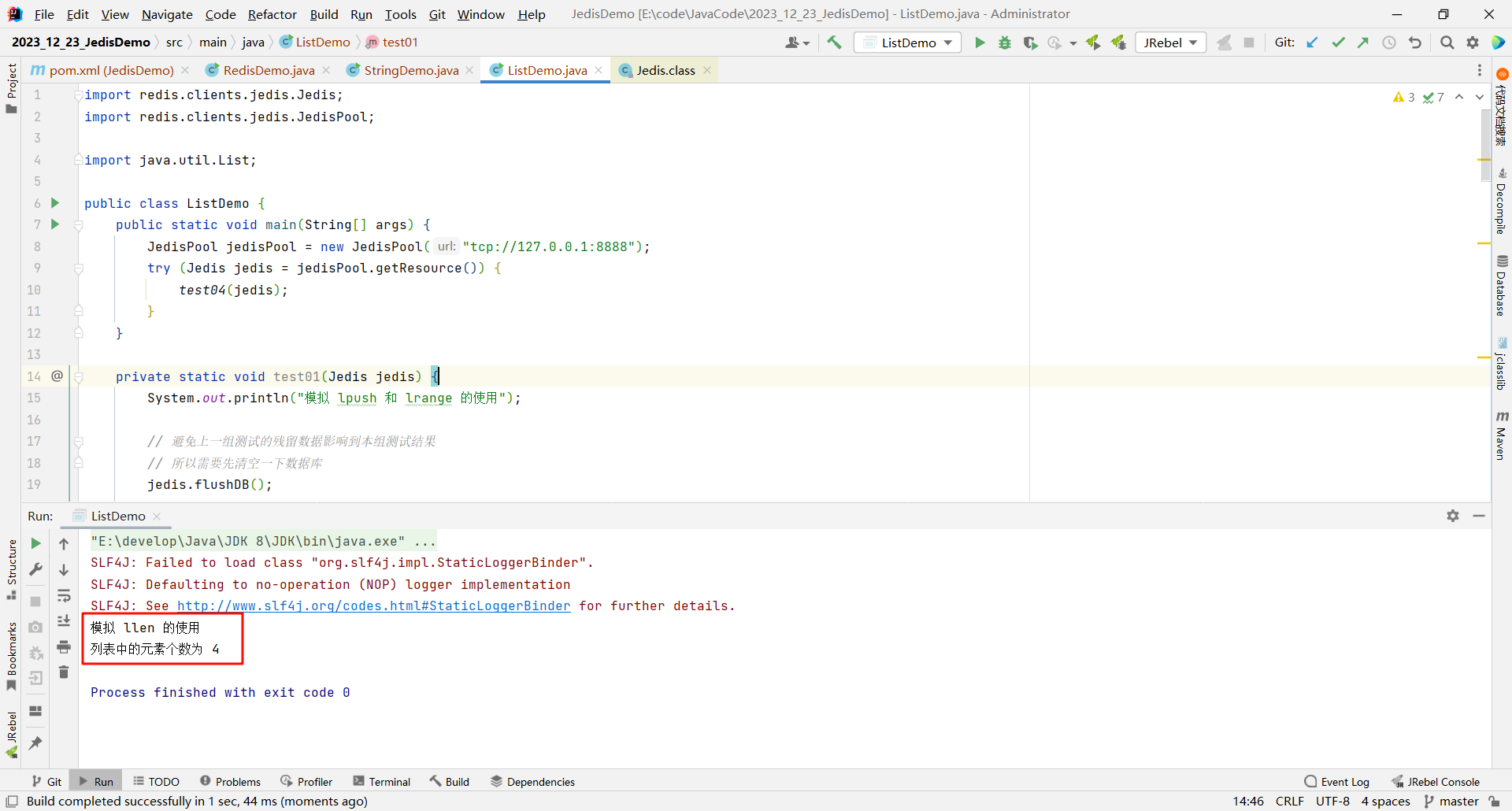Jump up the stack trace arrow
This screenshot has width=1512, height=811.
64,543
